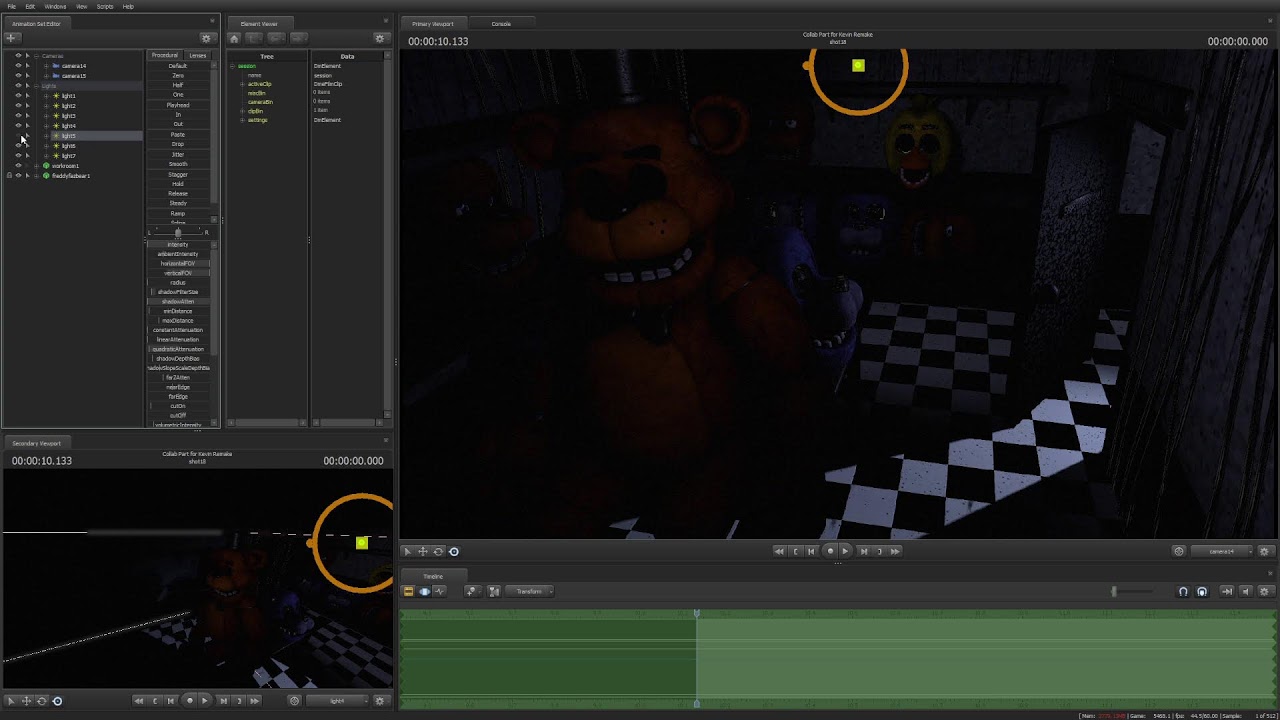The width and height of the screenshot is (1280, 720).
Task: Open the camera14 dropdown in primary viewport
Action: [x=1222, y=551]
